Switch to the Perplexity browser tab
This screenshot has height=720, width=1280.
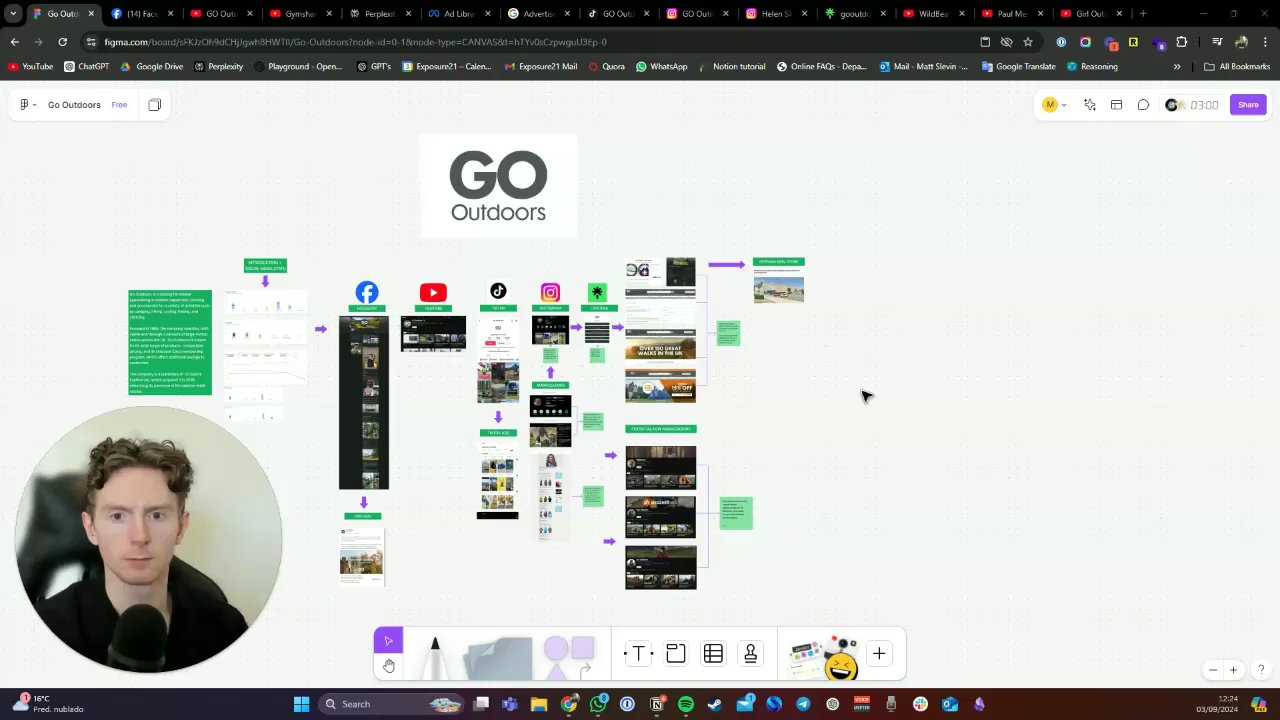pos(378,14)
